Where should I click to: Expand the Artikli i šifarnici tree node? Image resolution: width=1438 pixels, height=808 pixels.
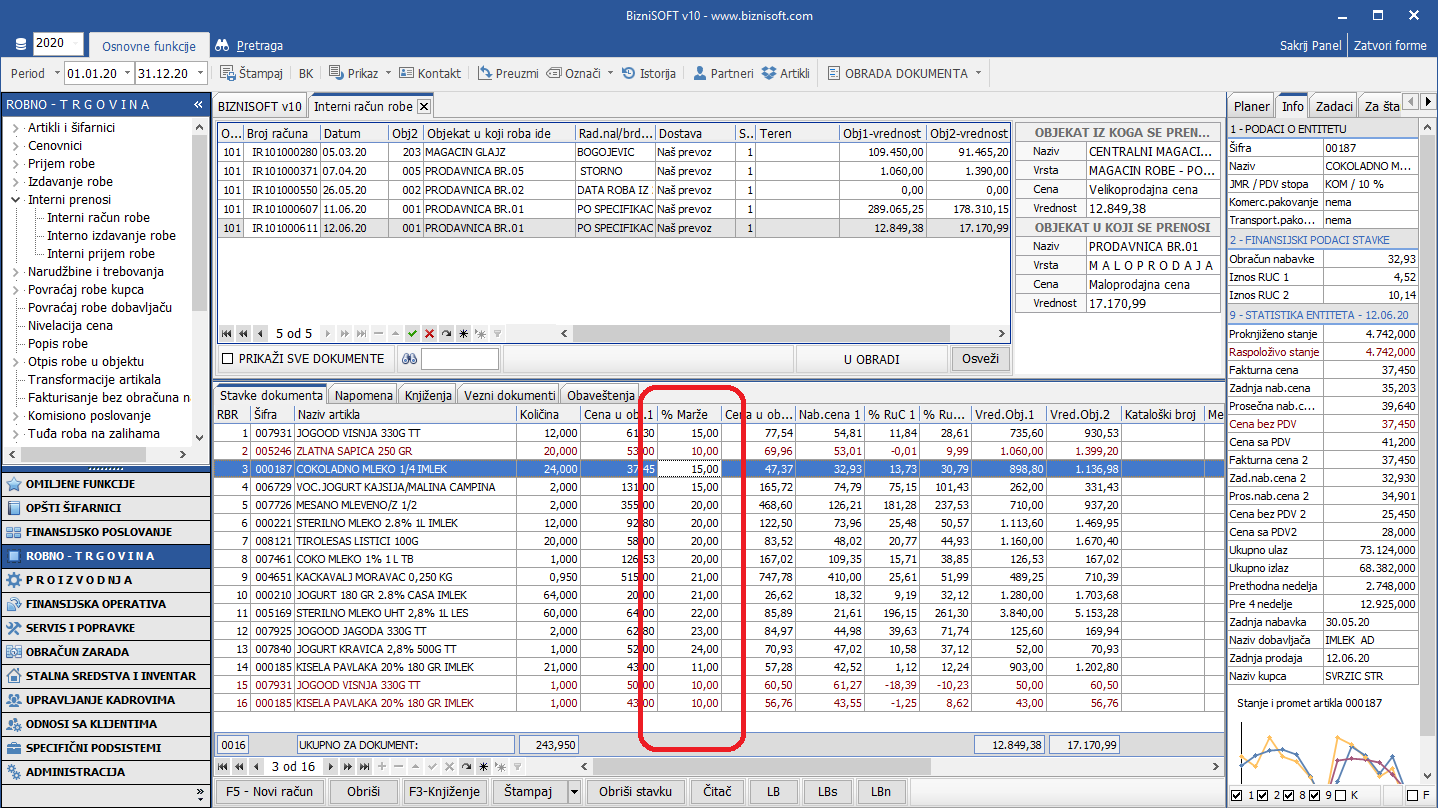15,128
